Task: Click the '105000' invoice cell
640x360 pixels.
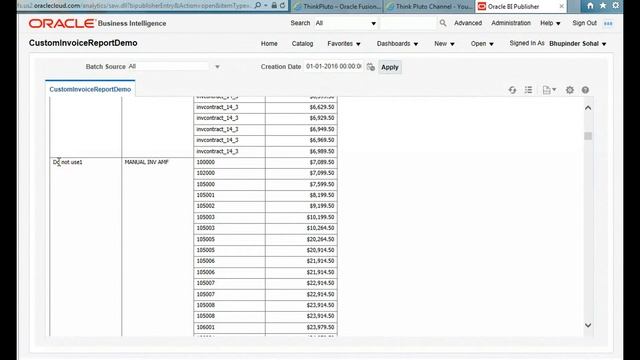Action: point(229,184)
